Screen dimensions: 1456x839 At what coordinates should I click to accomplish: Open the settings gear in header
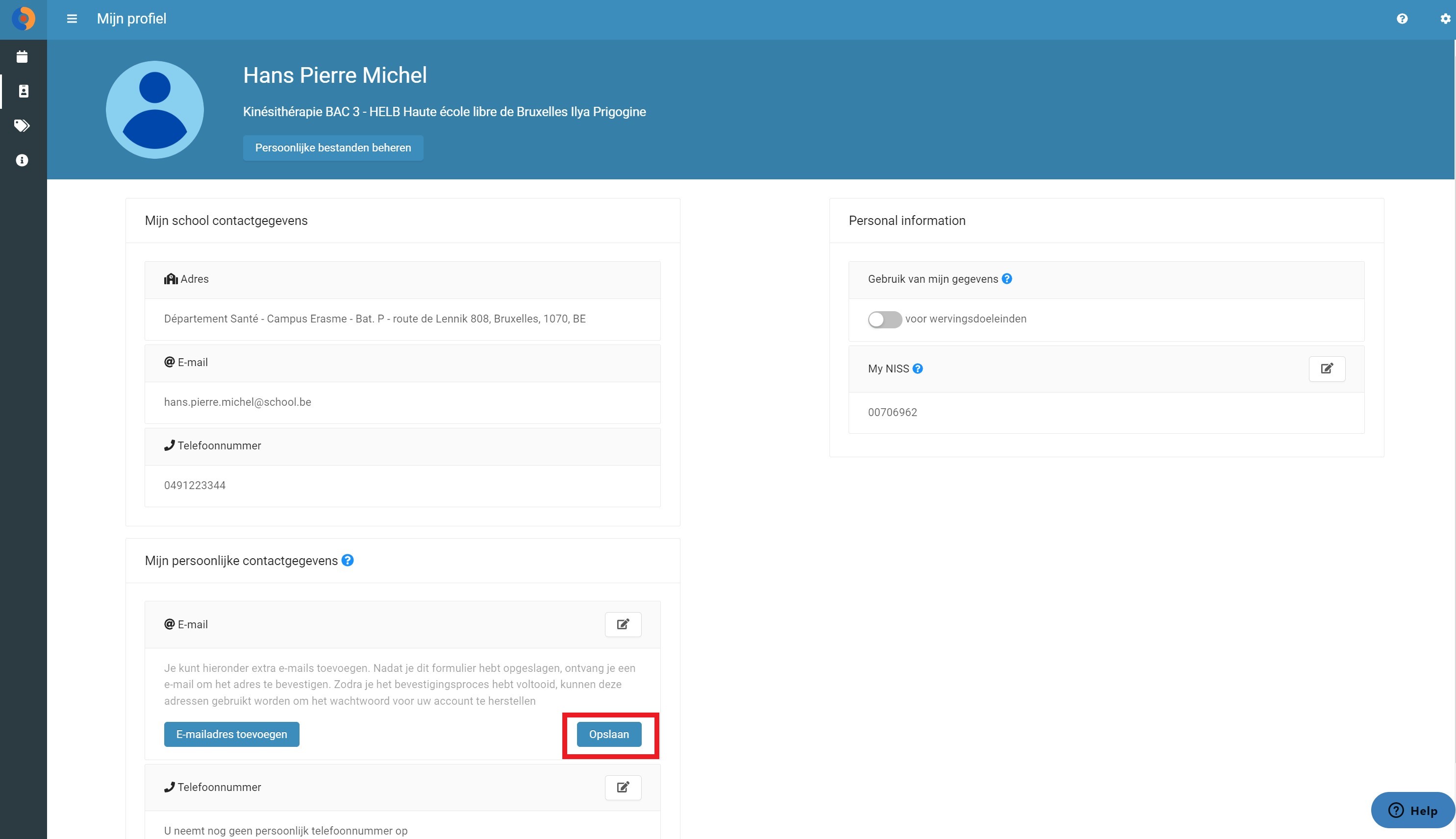click(1445, 19)
